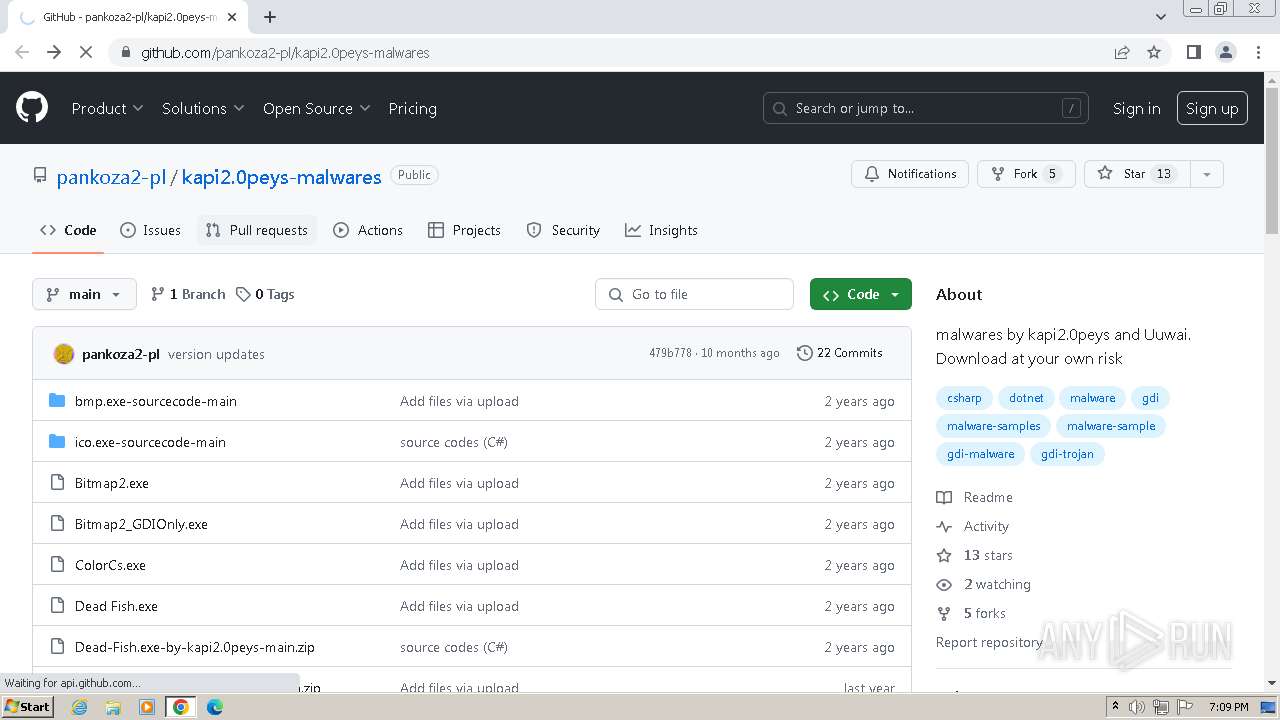Switch to the Projects tab
Screen dimensions: 1280x720
464,230
